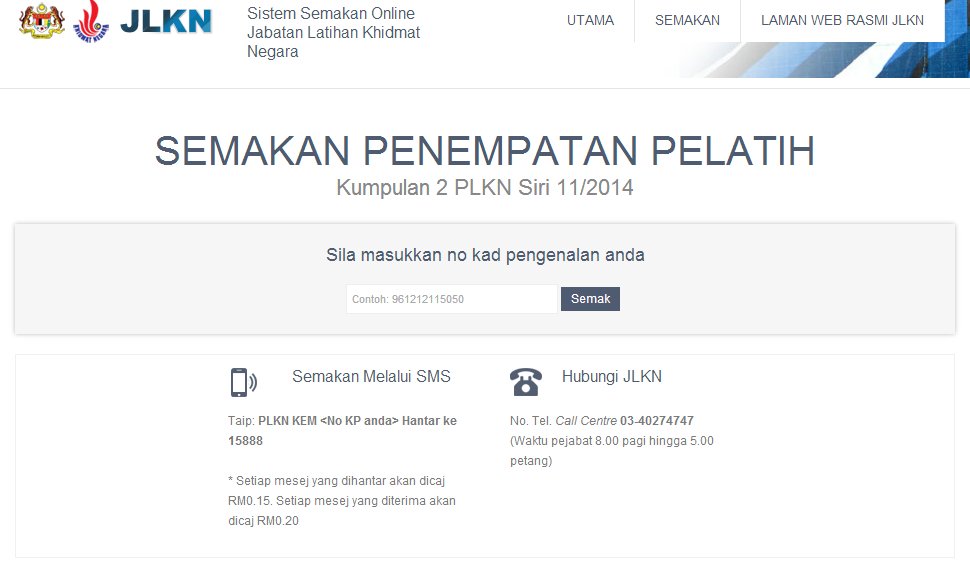The image size is (970, 573).
Task: Click the SEMAKAN PENEMPATAN PELATIH heading
Action: click(x=485, y=151)
